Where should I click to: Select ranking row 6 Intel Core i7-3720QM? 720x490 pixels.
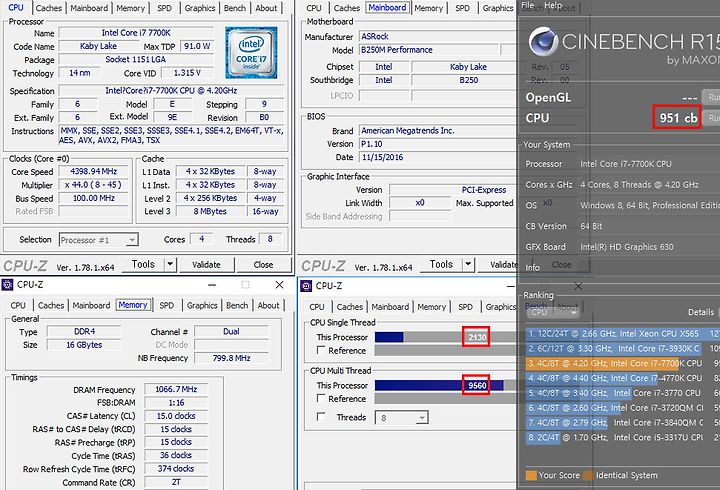click(x=623, y=408)
